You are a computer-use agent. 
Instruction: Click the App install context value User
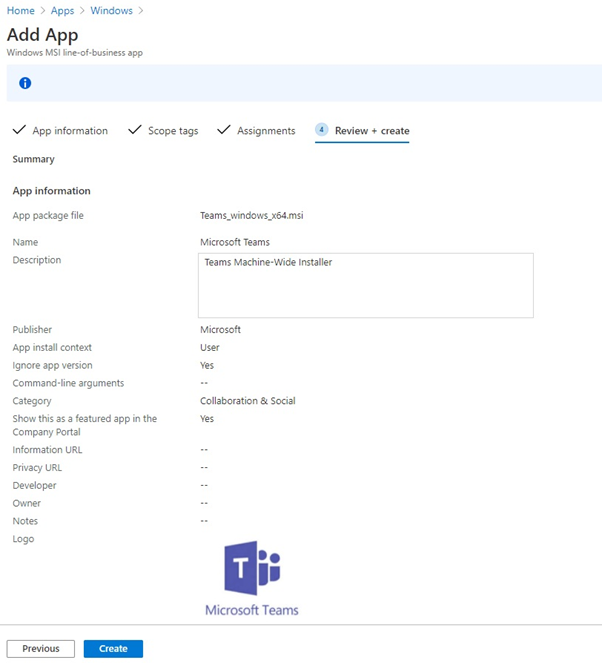[210, 348]
